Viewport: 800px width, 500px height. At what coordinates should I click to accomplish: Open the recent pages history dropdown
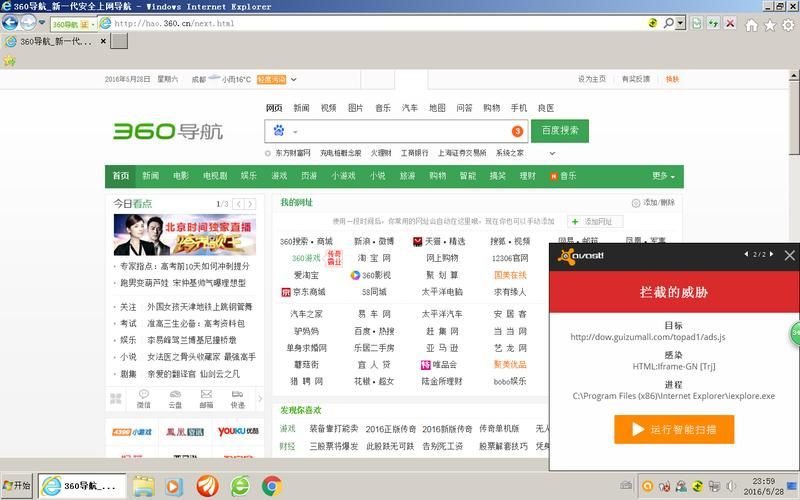tap(42, 23)
